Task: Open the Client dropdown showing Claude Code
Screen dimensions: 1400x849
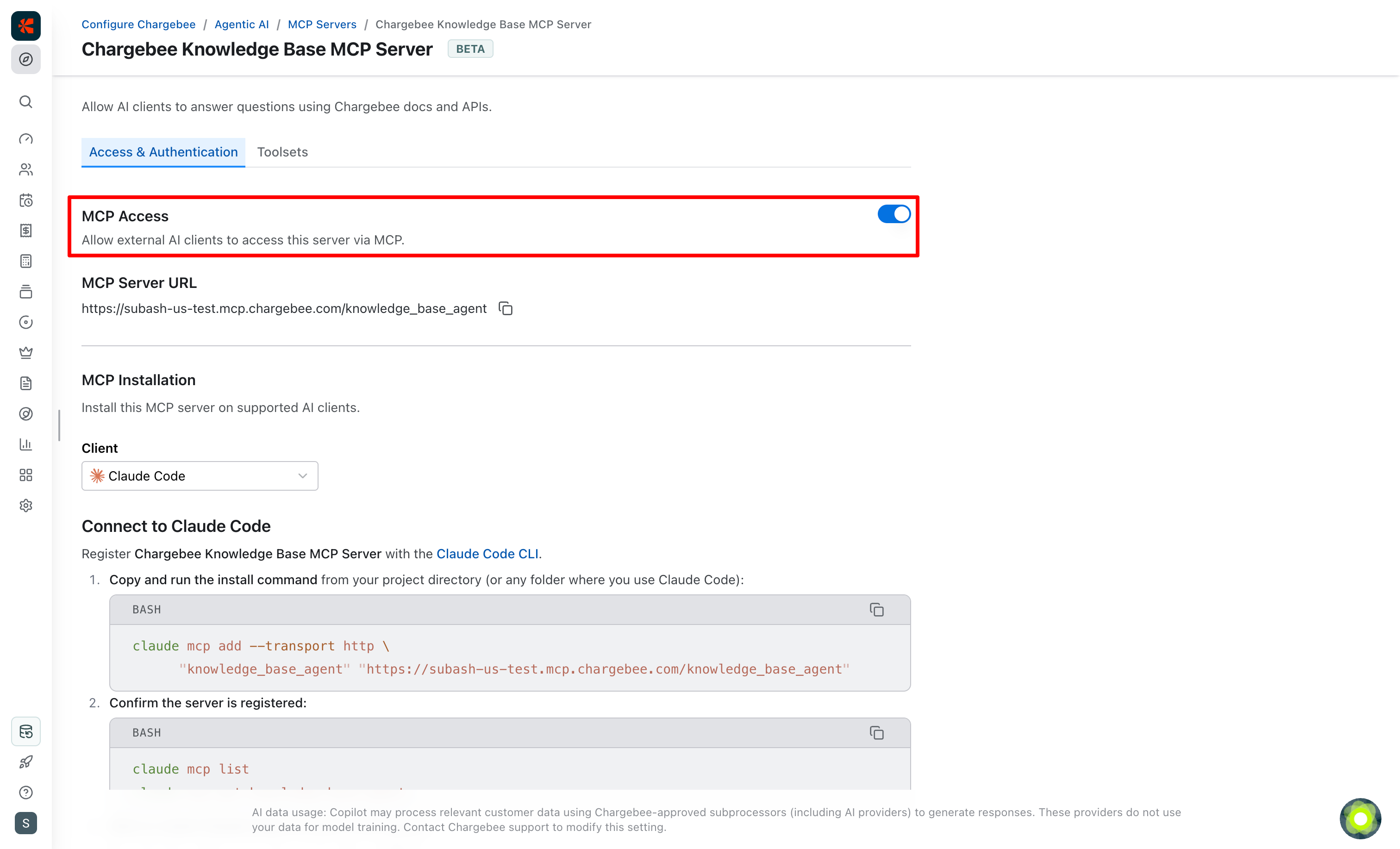Action: click(x=200, y=476)
